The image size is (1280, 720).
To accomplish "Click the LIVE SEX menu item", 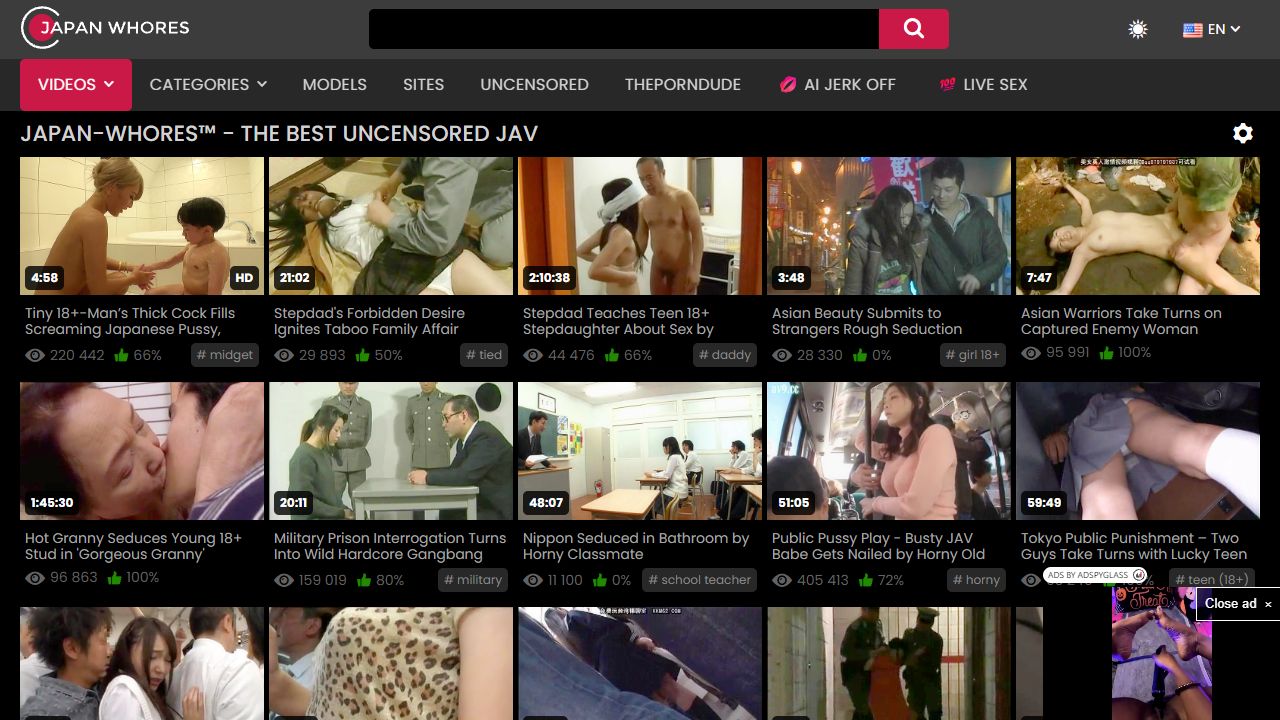I will (984, 84).
